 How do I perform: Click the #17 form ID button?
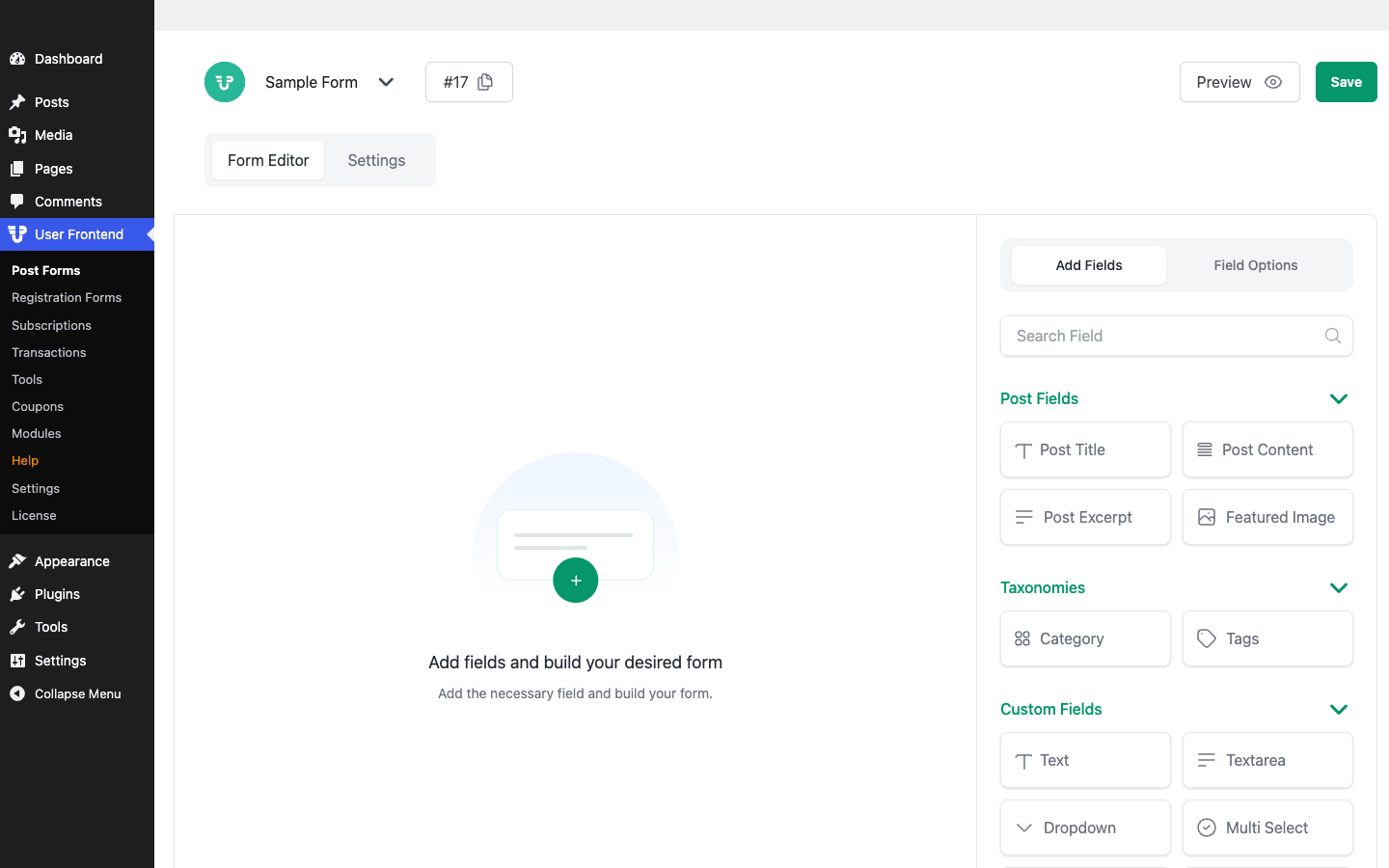[469, 82]
